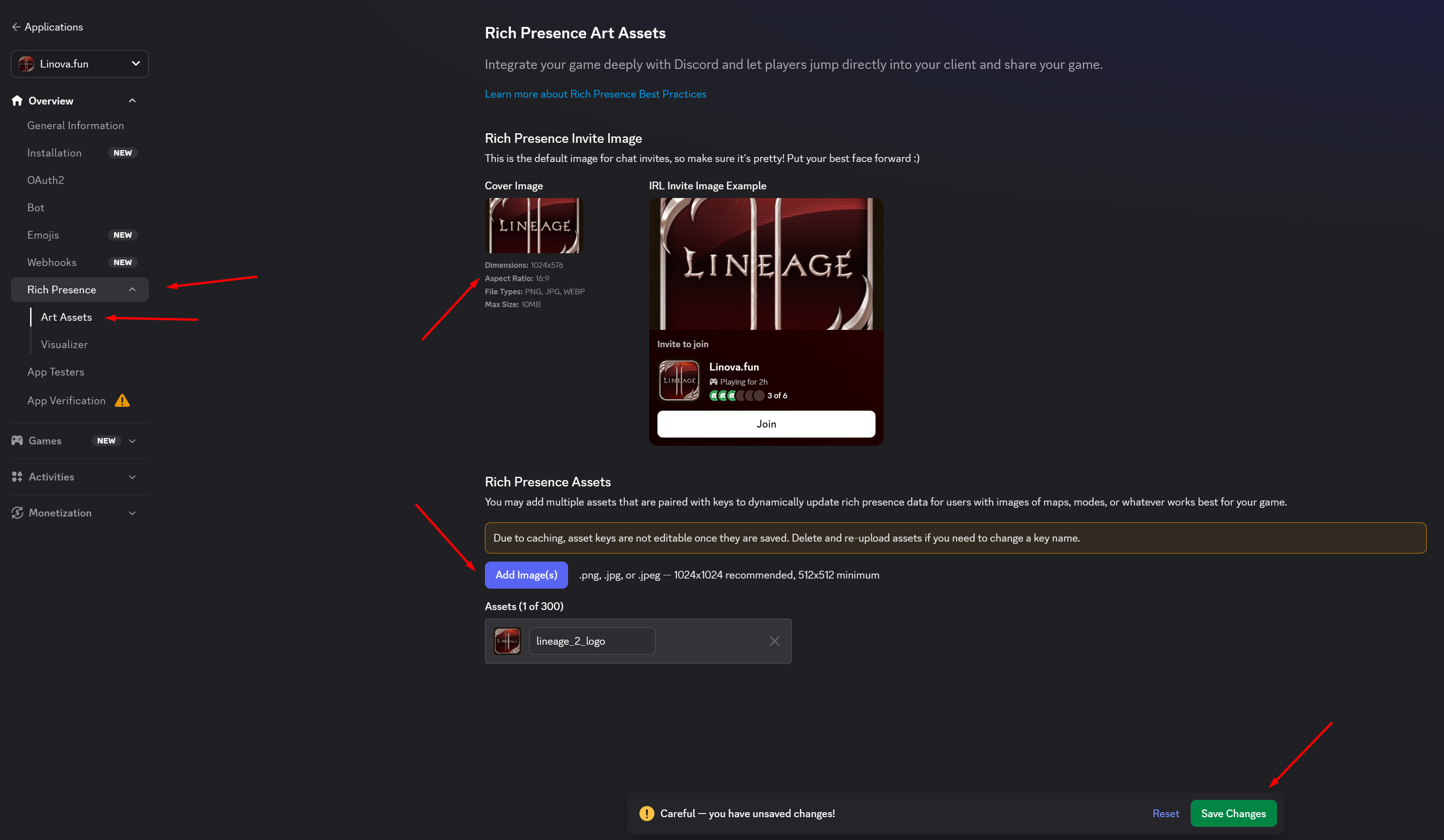This screenshot has height=840, width=1444.
Task: Click the recommended image size hint text
Action: pyautogui.click(x=729, y=575)
